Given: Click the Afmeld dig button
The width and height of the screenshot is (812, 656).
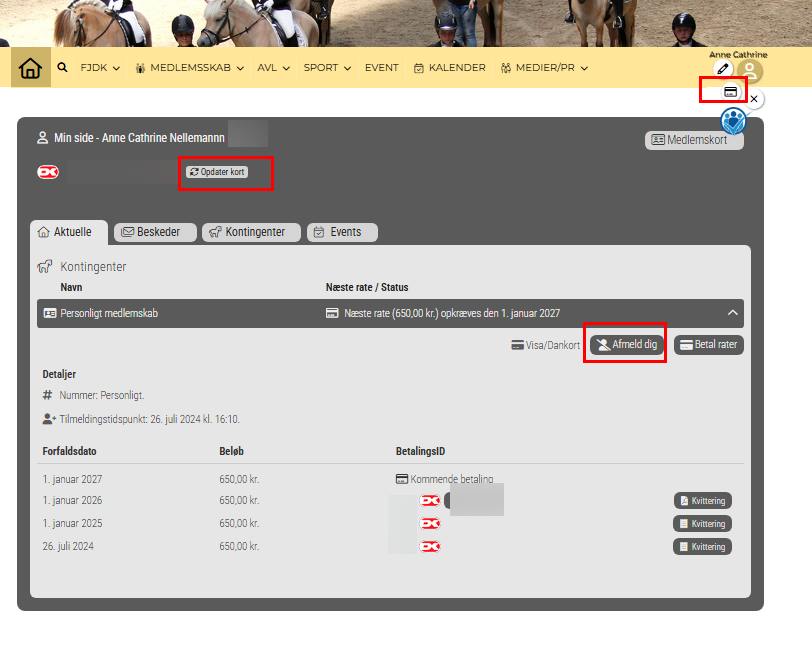Looking at the screenshot, I should [626, 345].
